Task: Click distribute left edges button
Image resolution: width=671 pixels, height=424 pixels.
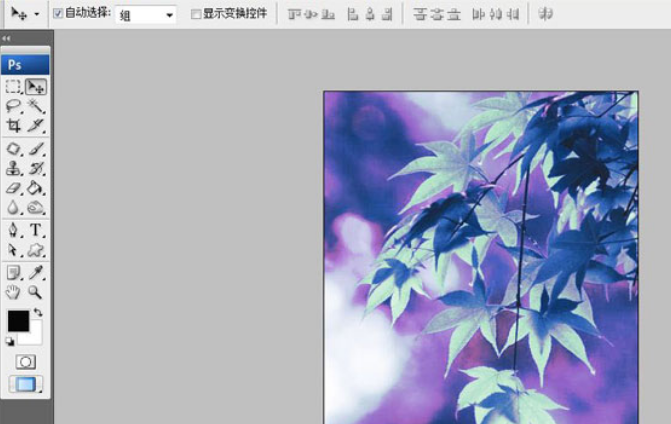Action: (478, 15)
